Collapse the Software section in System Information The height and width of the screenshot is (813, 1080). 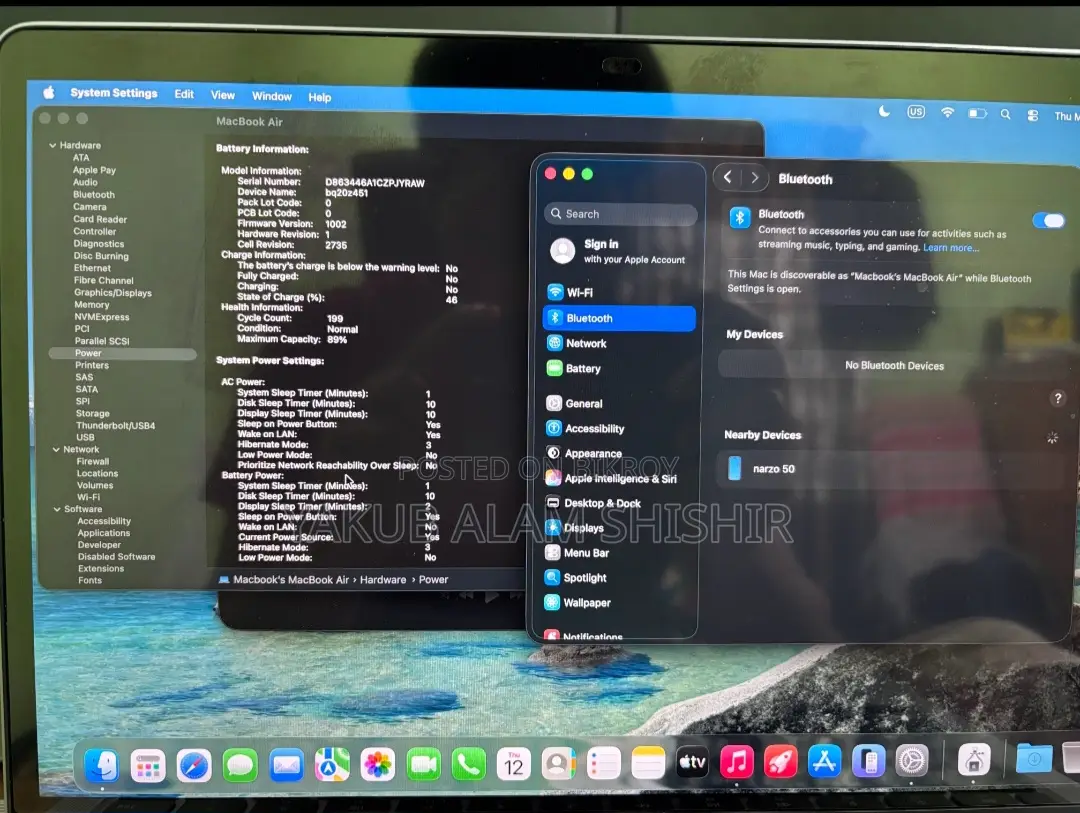click(x=56, y=509)
